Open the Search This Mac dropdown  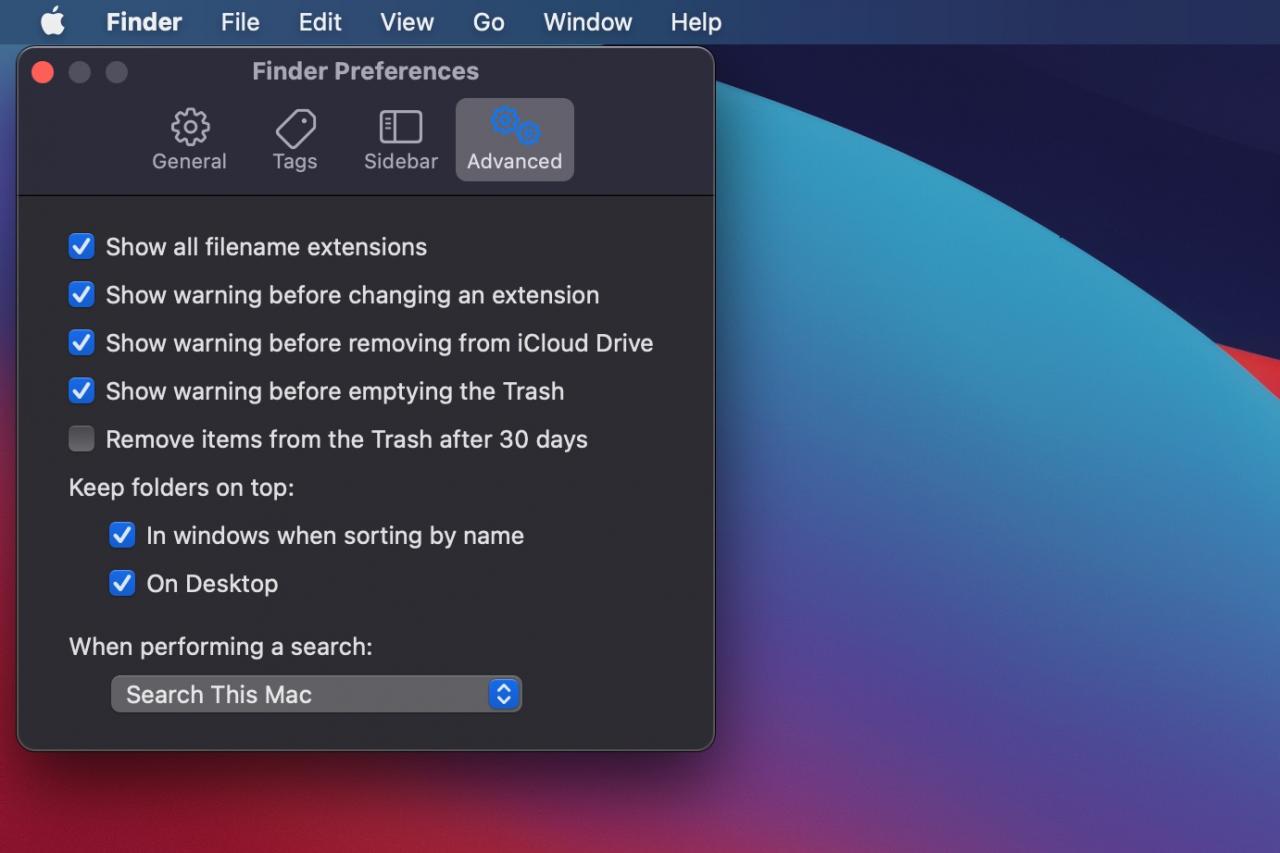tap(316, 694)
